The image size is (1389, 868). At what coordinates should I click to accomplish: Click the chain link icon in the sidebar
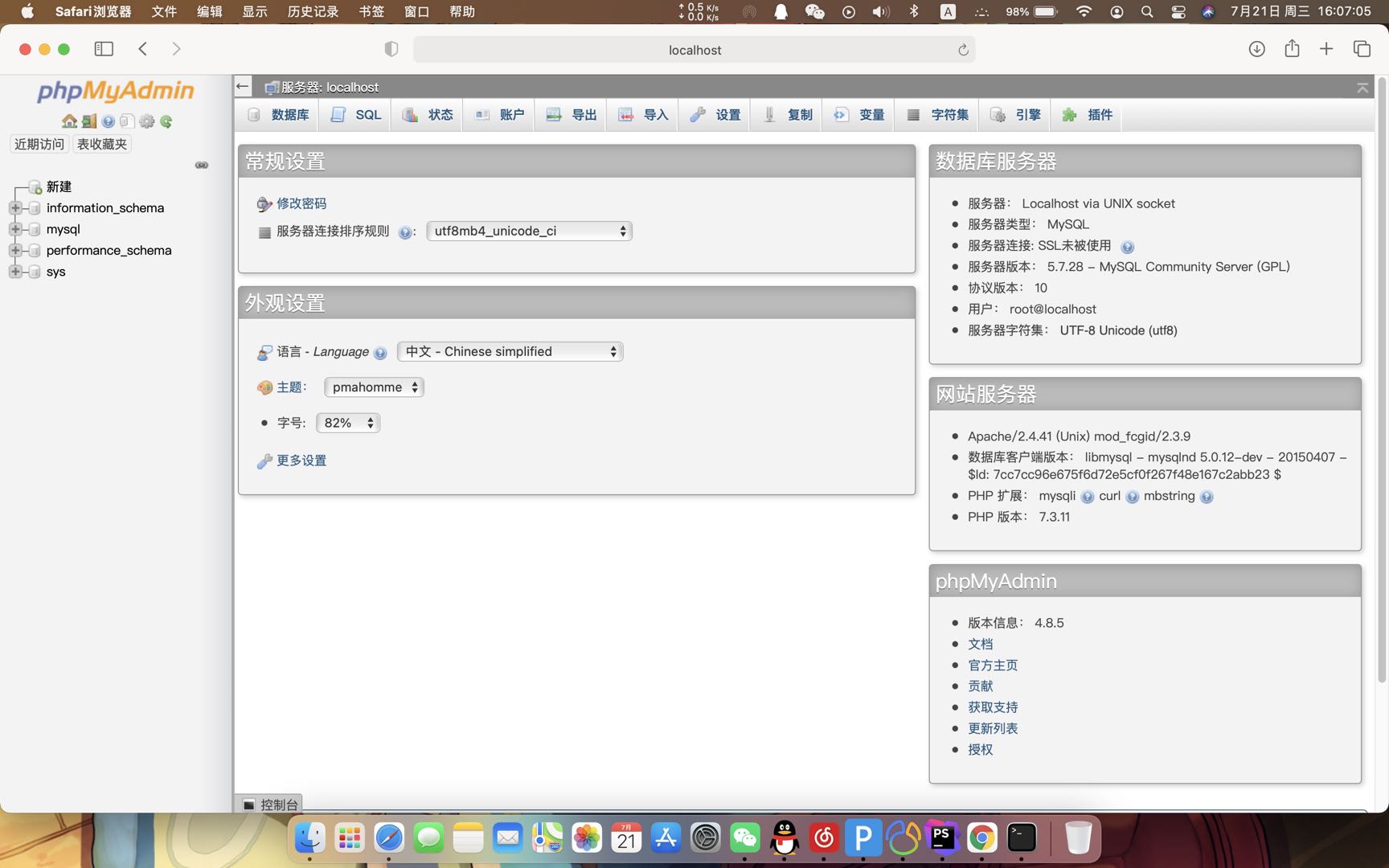point(202,165)
